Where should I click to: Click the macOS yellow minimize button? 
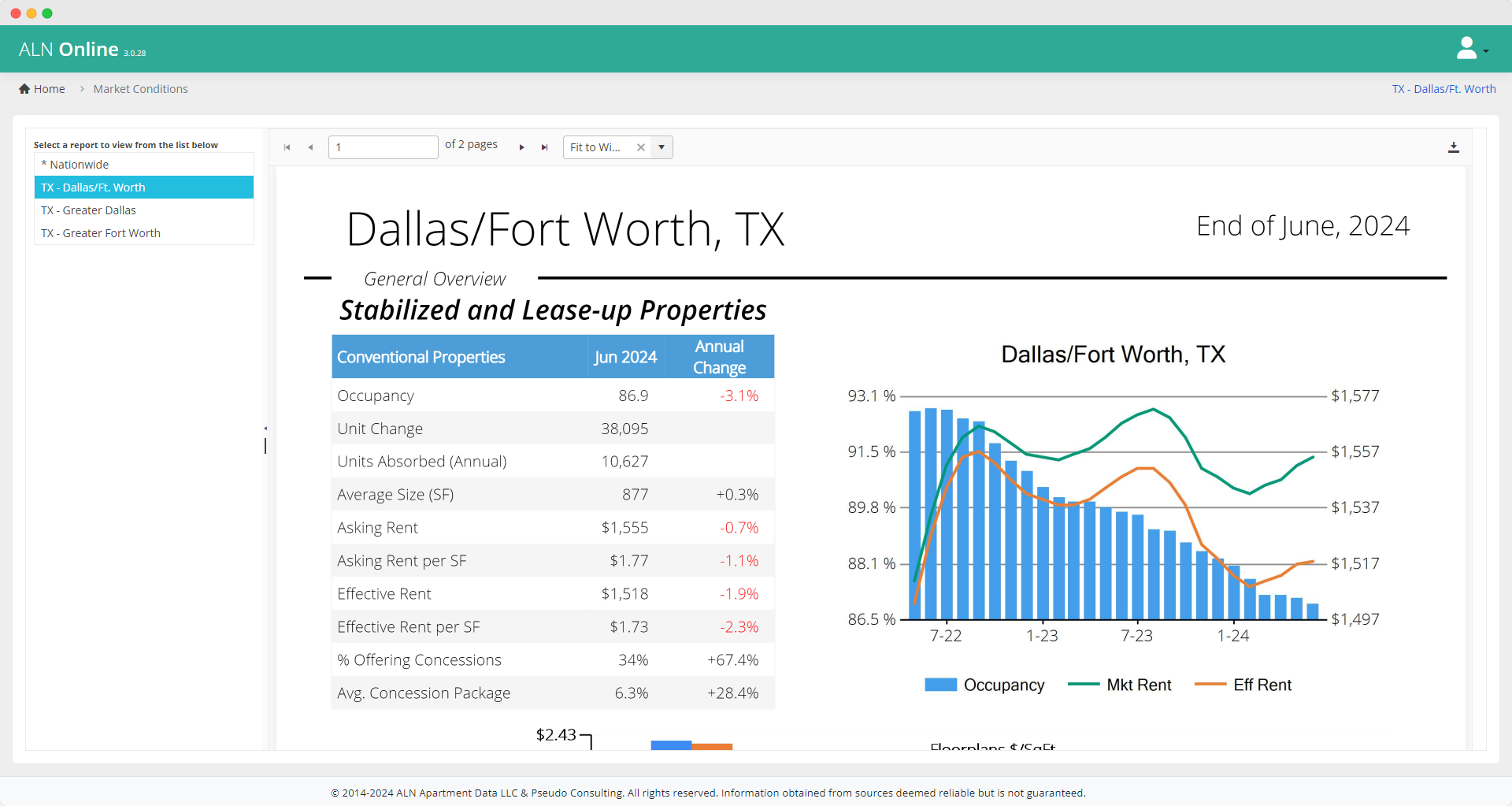click(x=31, y=13)
